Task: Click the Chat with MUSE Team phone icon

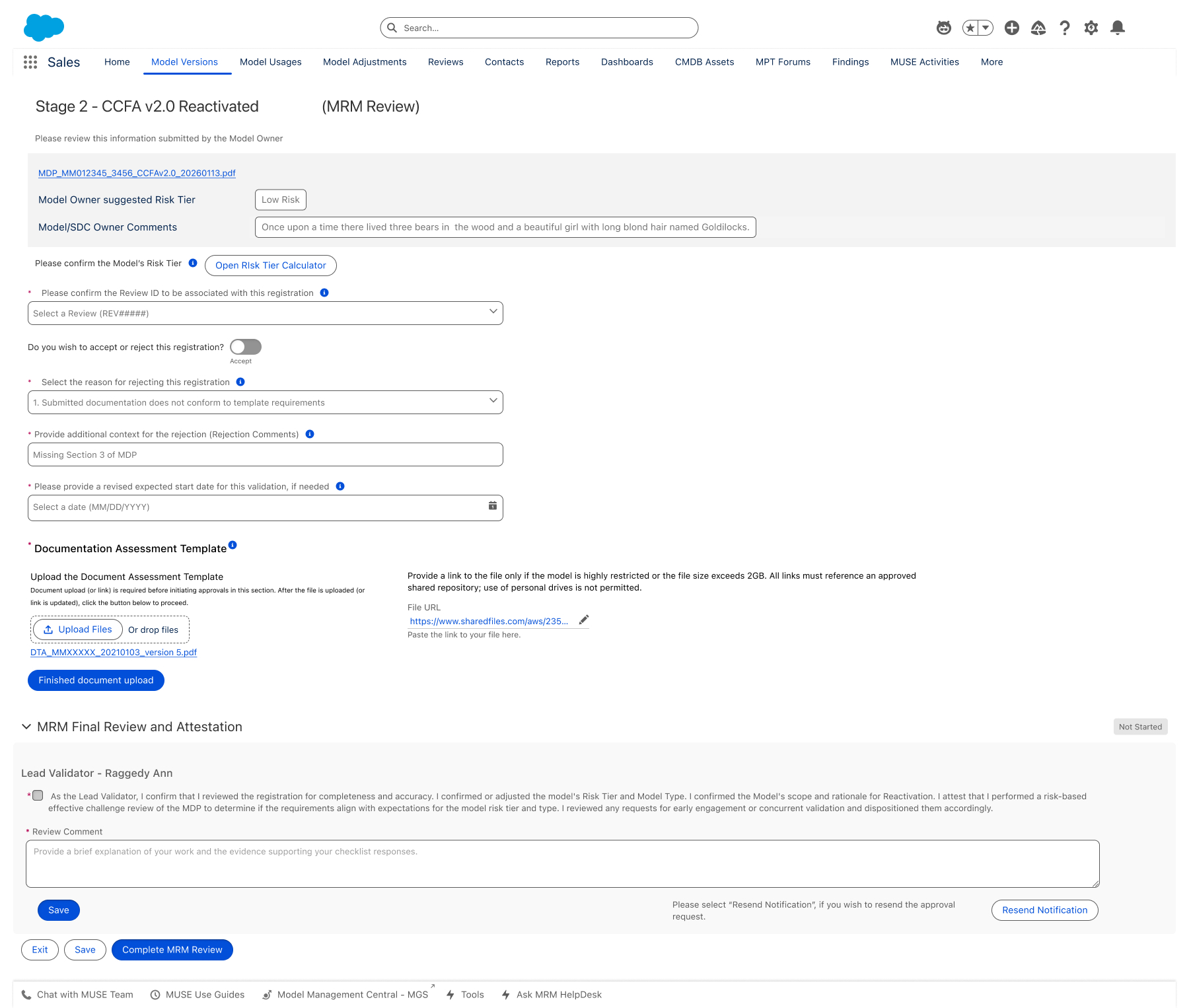Action: click(26, 995)
